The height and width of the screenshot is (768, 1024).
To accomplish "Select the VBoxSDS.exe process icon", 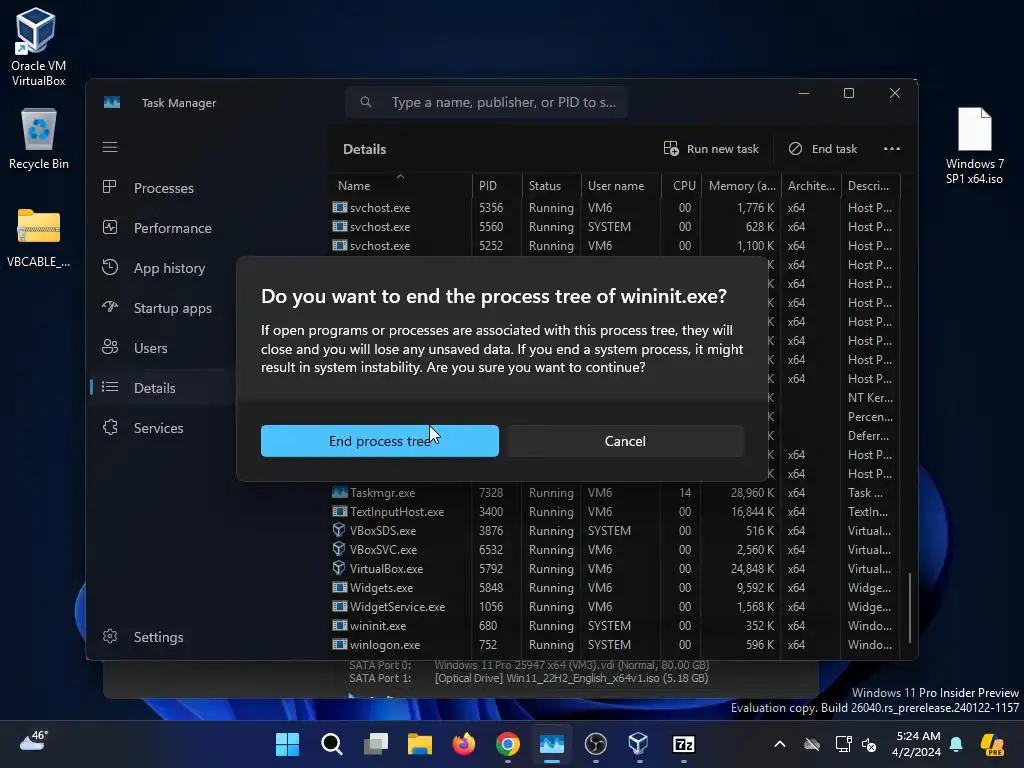I will click(339, 530).
